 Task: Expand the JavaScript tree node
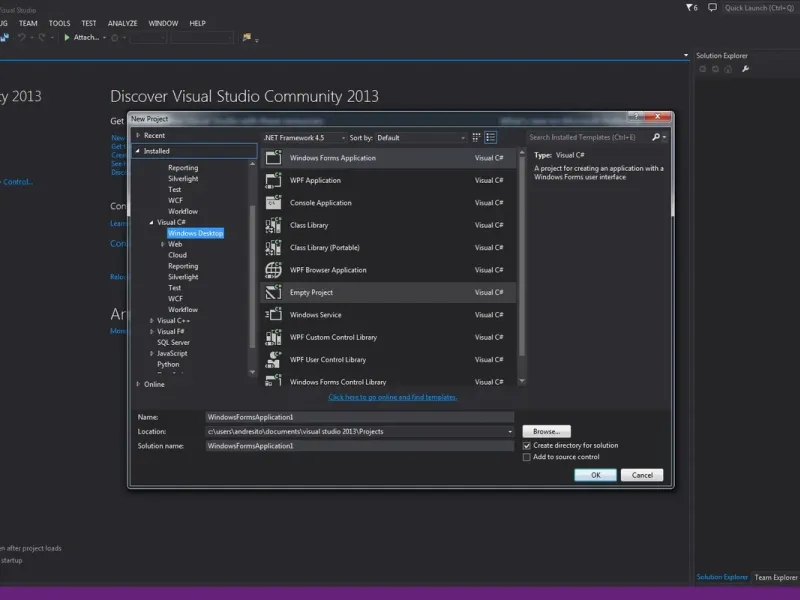pyautogui.click(x=152, y=353)
